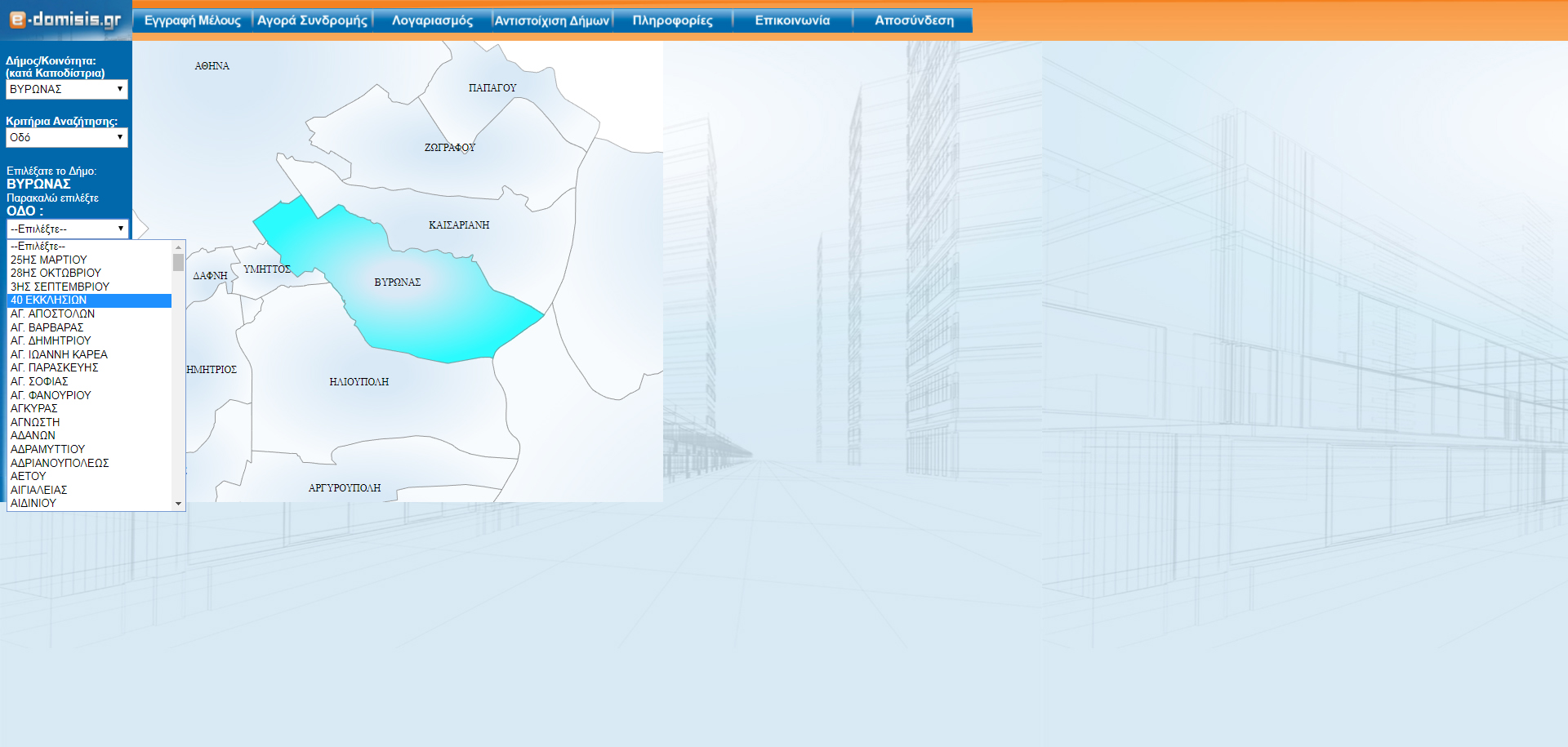Select street ΑΓ. ΑΠΟΣΤΟΛΩΝ
This screenshot has height=747, width=1568.
coord(90,313)
